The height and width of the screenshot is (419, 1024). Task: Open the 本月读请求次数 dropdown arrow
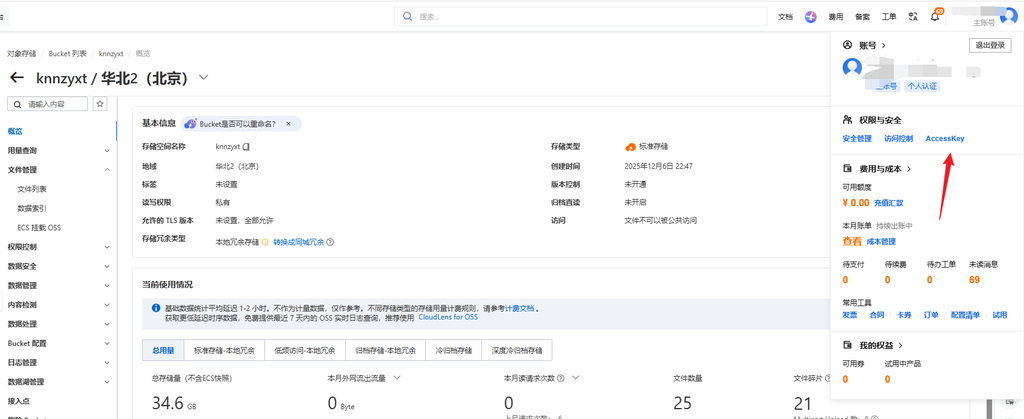tap(575, 378)
